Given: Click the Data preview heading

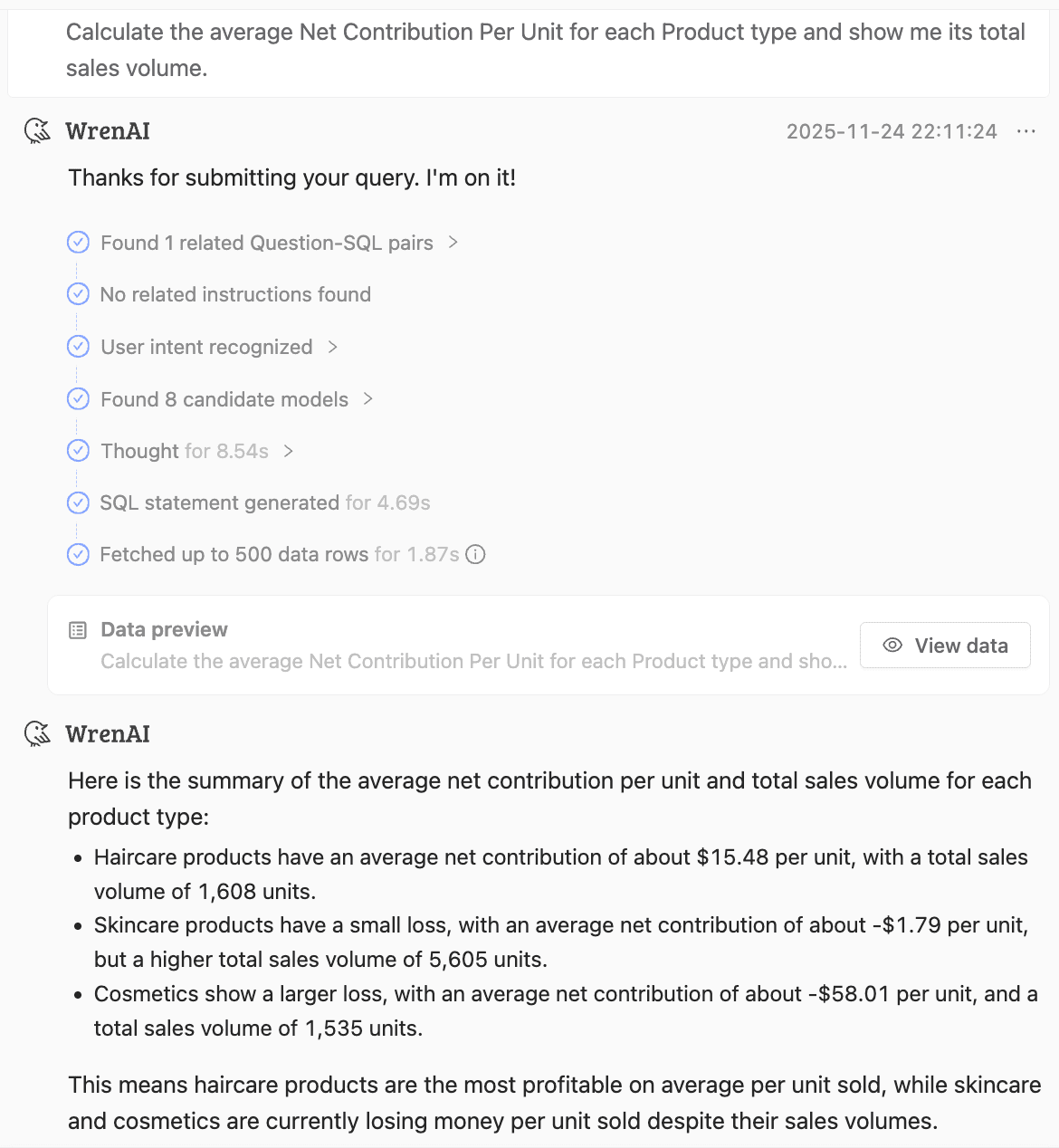Looking at the screenshot, I should 164,629.
